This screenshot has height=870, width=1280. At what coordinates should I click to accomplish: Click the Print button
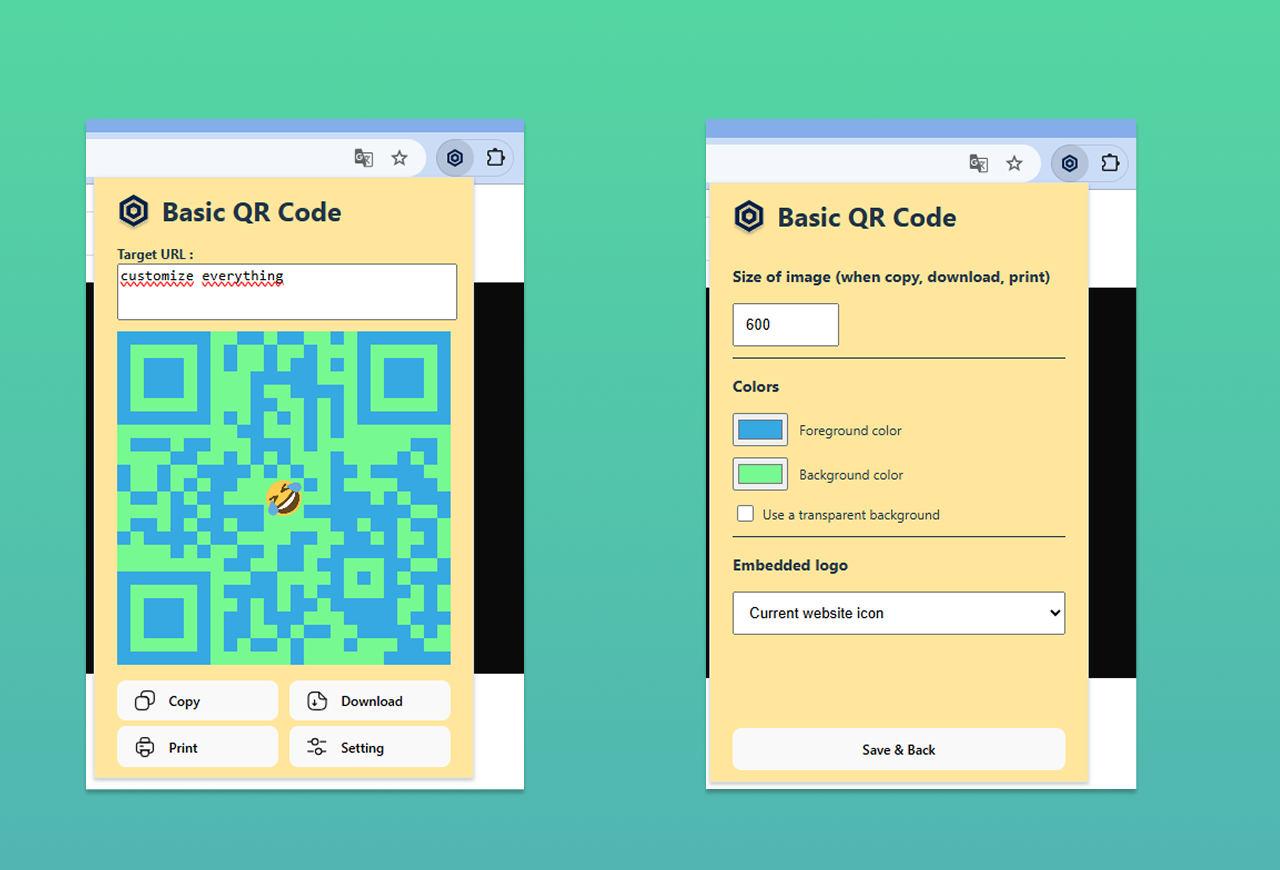(197, 747)
